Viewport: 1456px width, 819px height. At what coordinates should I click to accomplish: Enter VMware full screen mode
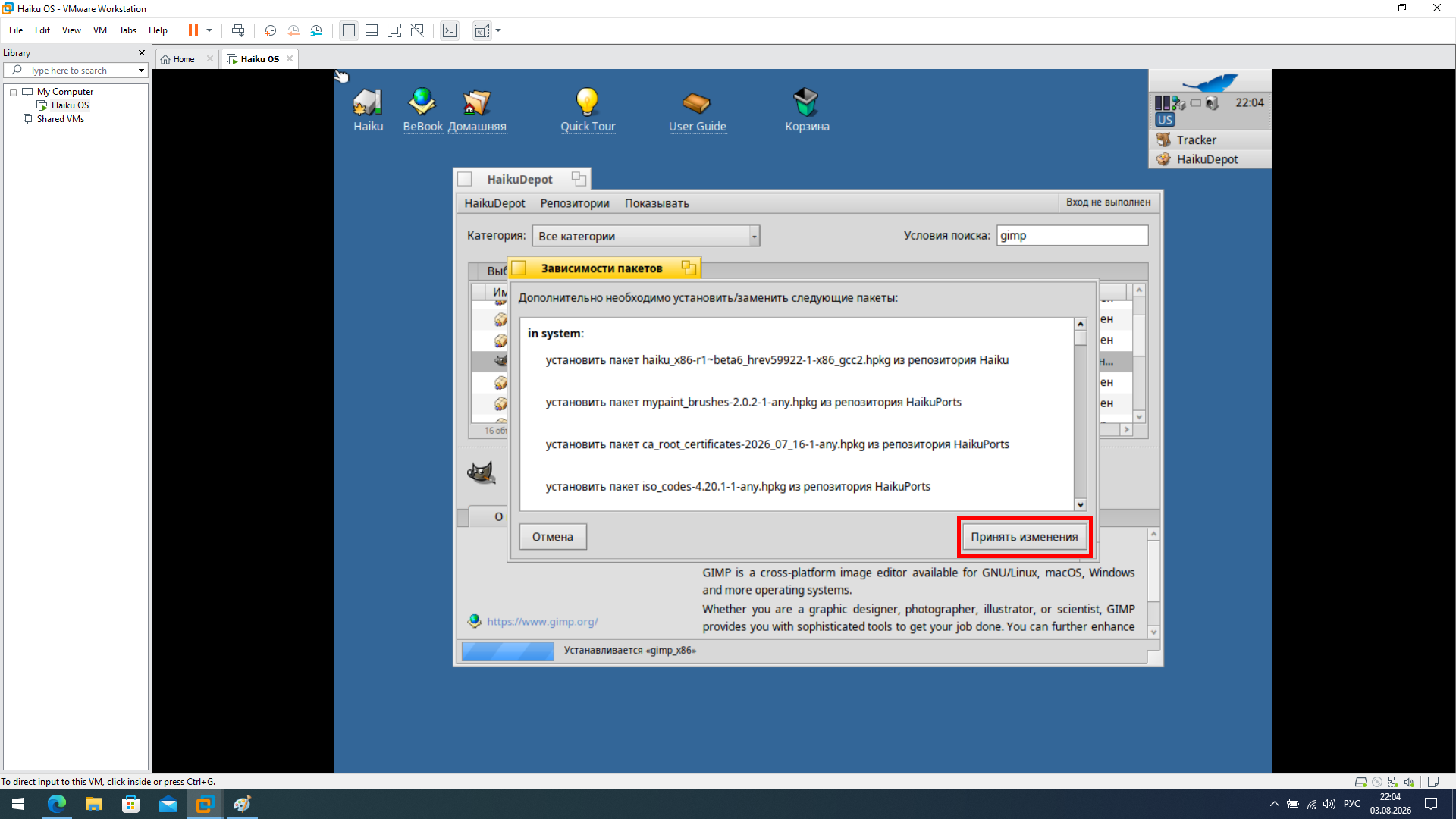[394, 30]
